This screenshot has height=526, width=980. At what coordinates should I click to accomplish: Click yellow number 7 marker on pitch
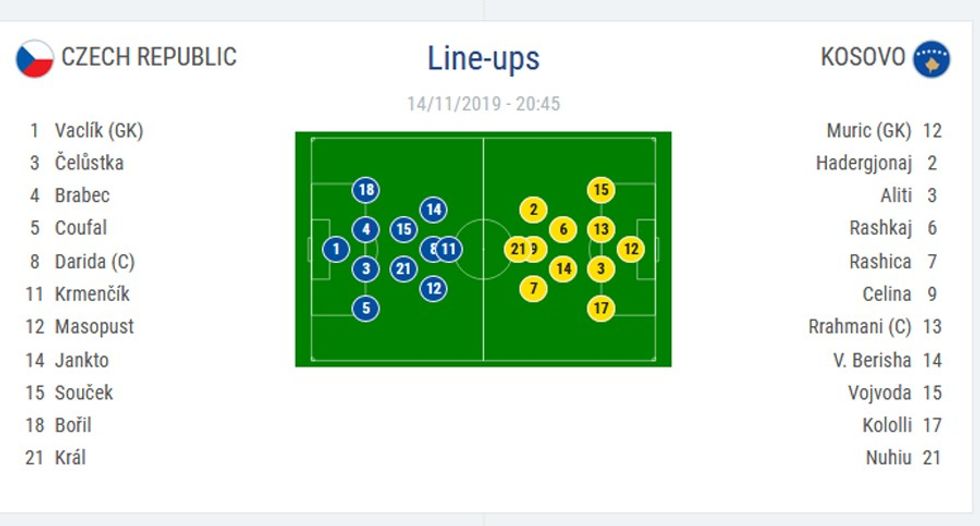[x=534, y=289]
